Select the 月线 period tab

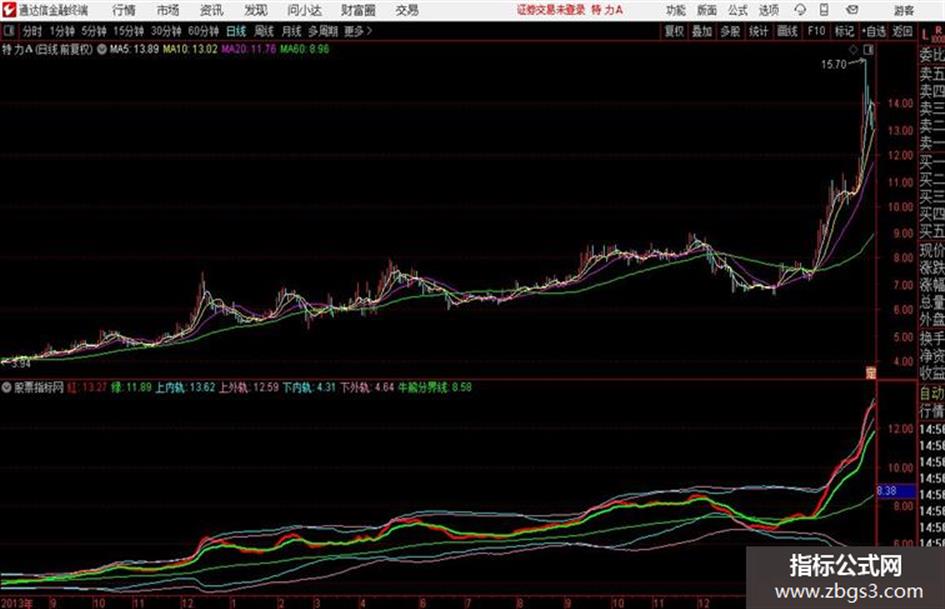click(x=292, y=31)
